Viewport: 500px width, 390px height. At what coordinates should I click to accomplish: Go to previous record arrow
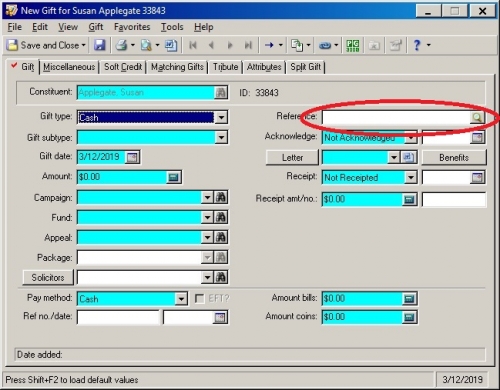pyautogui.click(x=211, y=45)
